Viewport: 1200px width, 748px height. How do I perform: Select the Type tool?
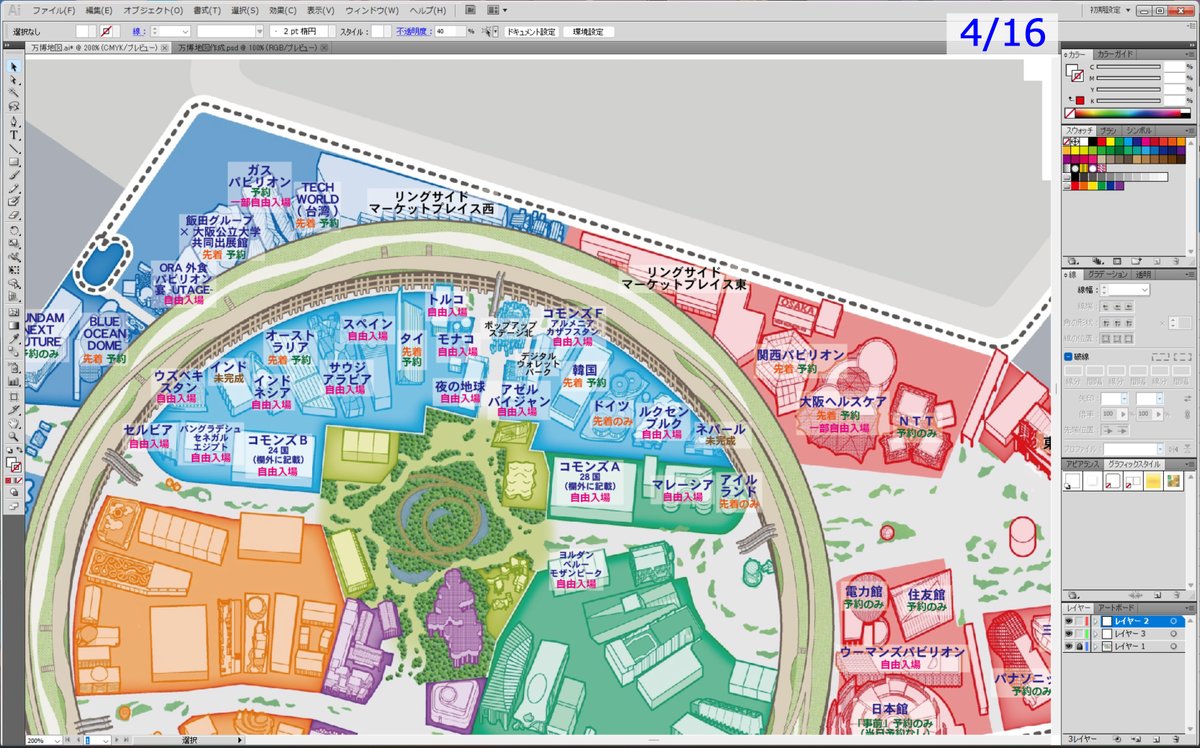(14, 133)
